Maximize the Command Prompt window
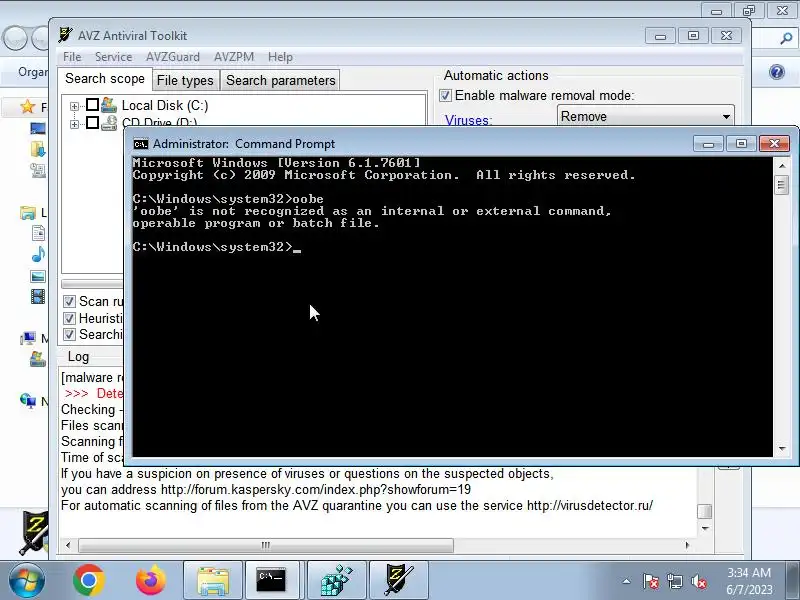This screenshot has height=600, width=800. tap(741, 144)
